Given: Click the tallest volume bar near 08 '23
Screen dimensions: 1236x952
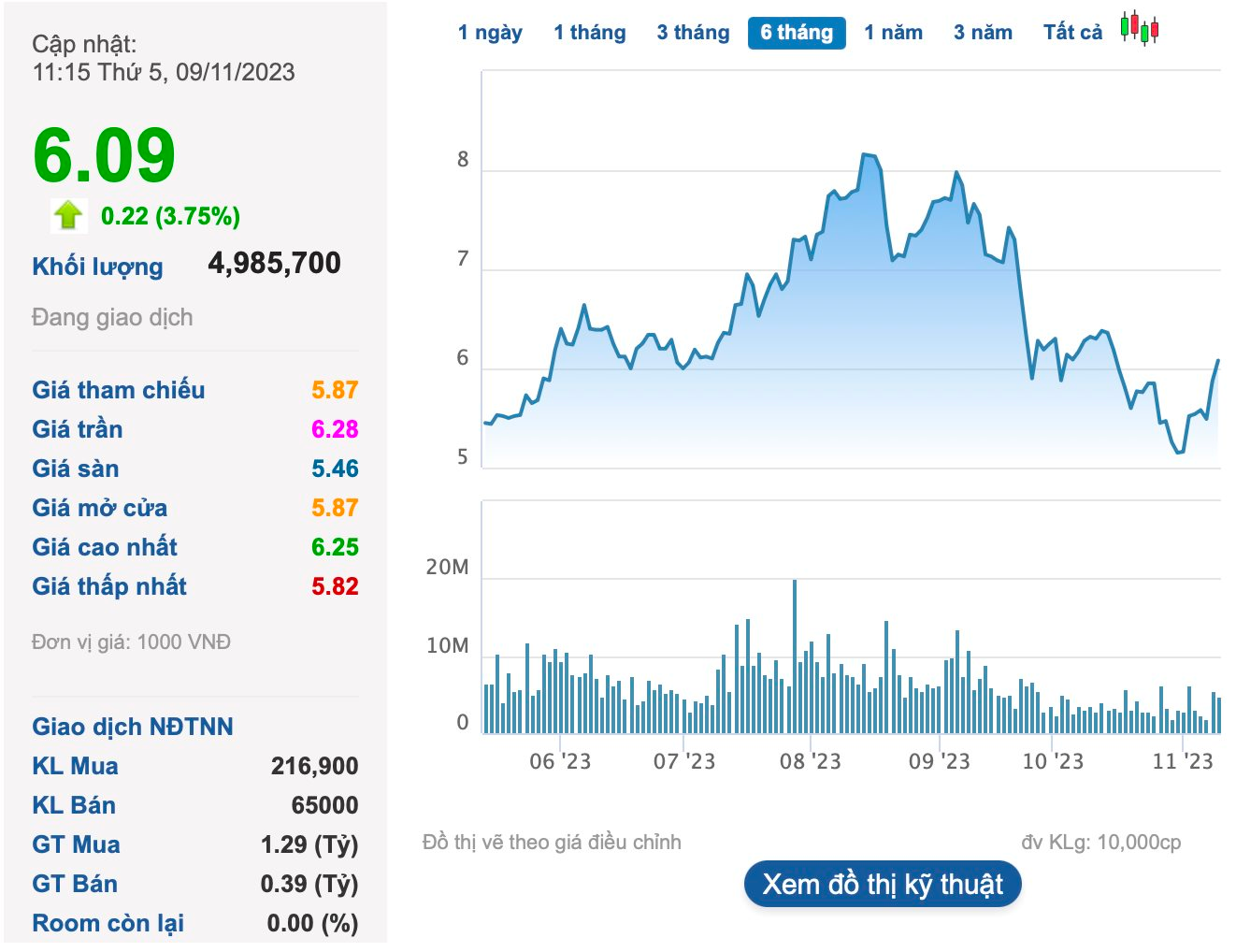Looking at the screenshot, I should pyautogui.click(x=795, y=656).
